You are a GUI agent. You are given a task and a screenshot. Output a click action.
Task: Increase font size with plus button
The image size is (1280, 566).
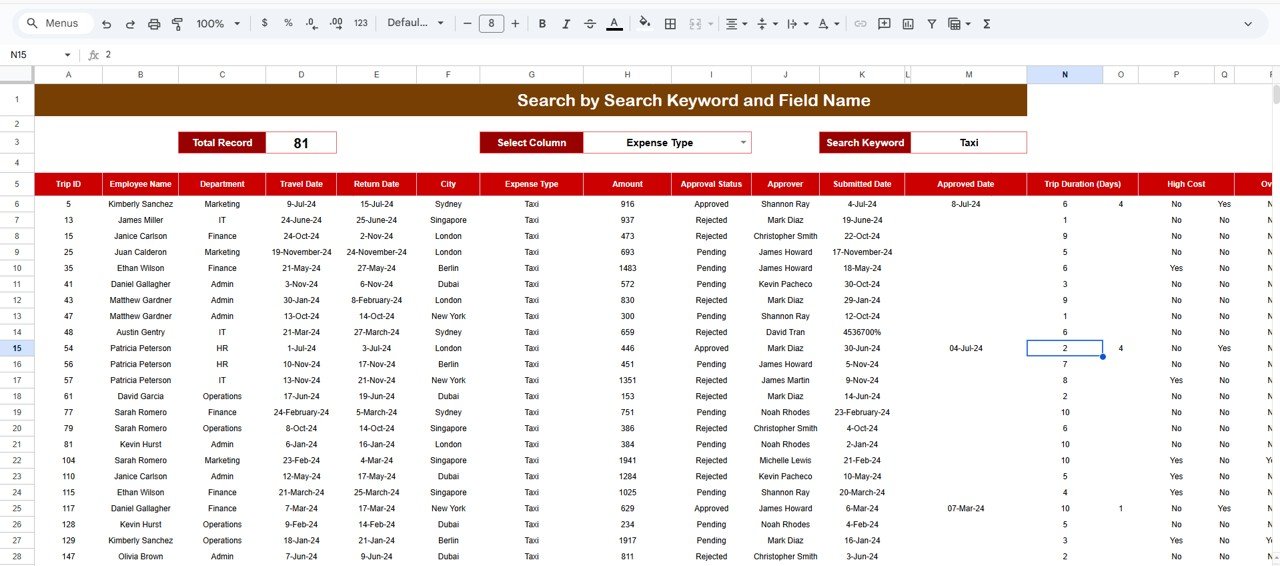point(515,23)
